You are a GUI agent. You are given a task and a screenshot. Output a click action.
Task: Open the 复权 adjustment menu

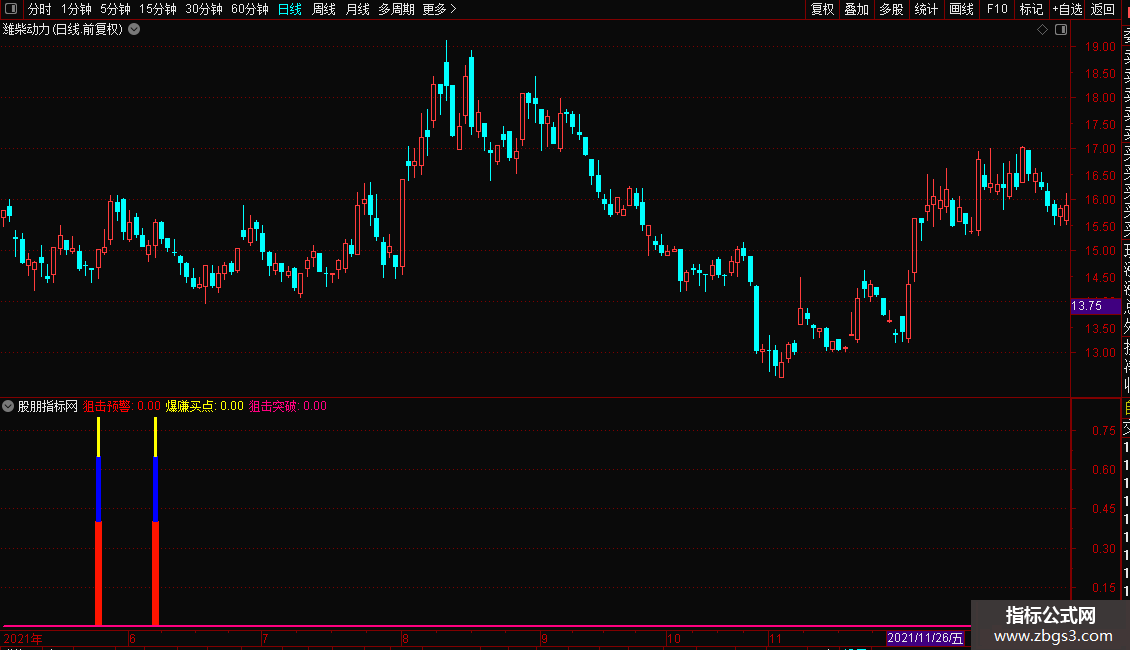coord(822,9)
